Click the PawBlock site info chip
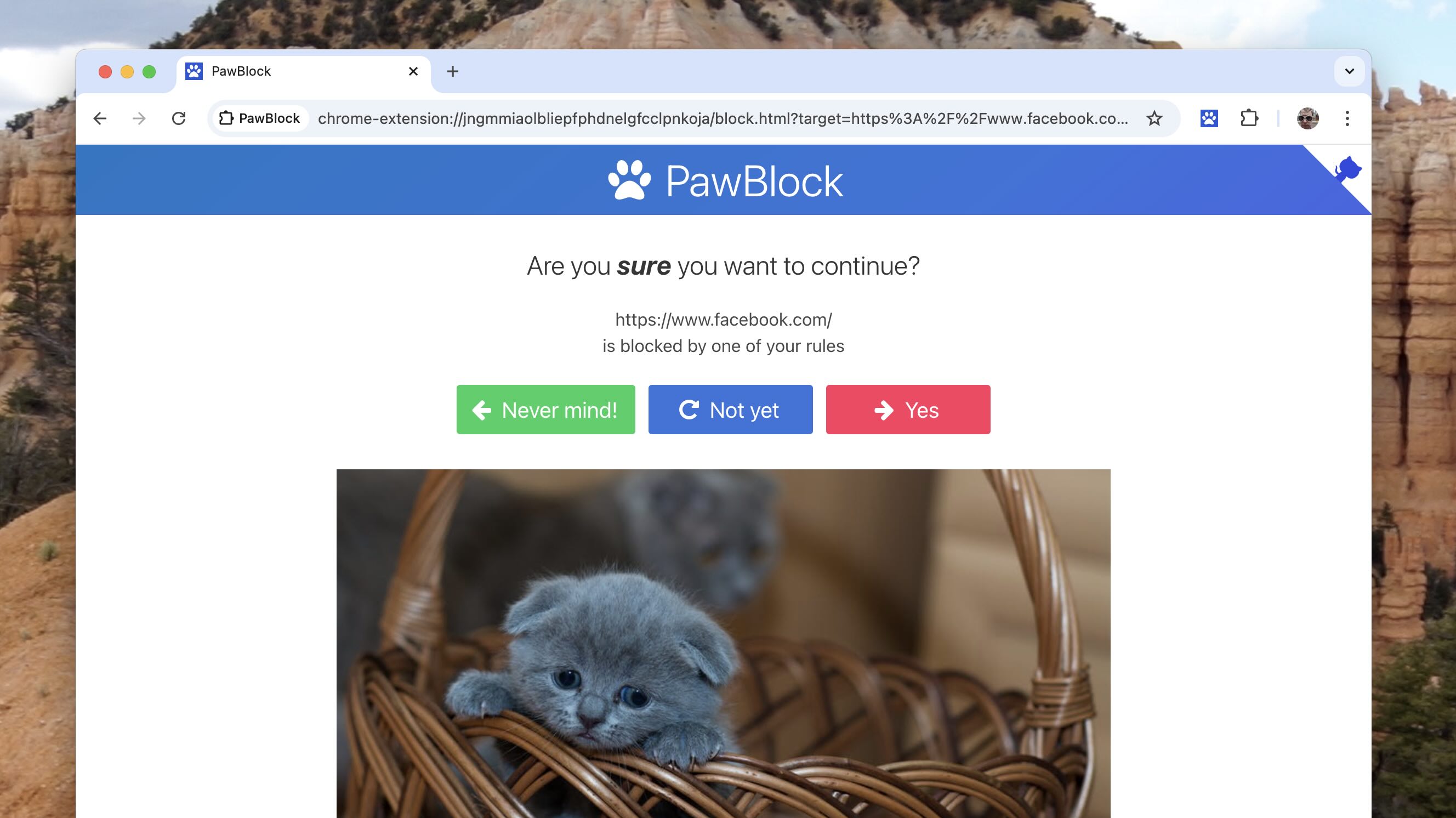This screenshot has width=1456, height=818. coord(259,118)
